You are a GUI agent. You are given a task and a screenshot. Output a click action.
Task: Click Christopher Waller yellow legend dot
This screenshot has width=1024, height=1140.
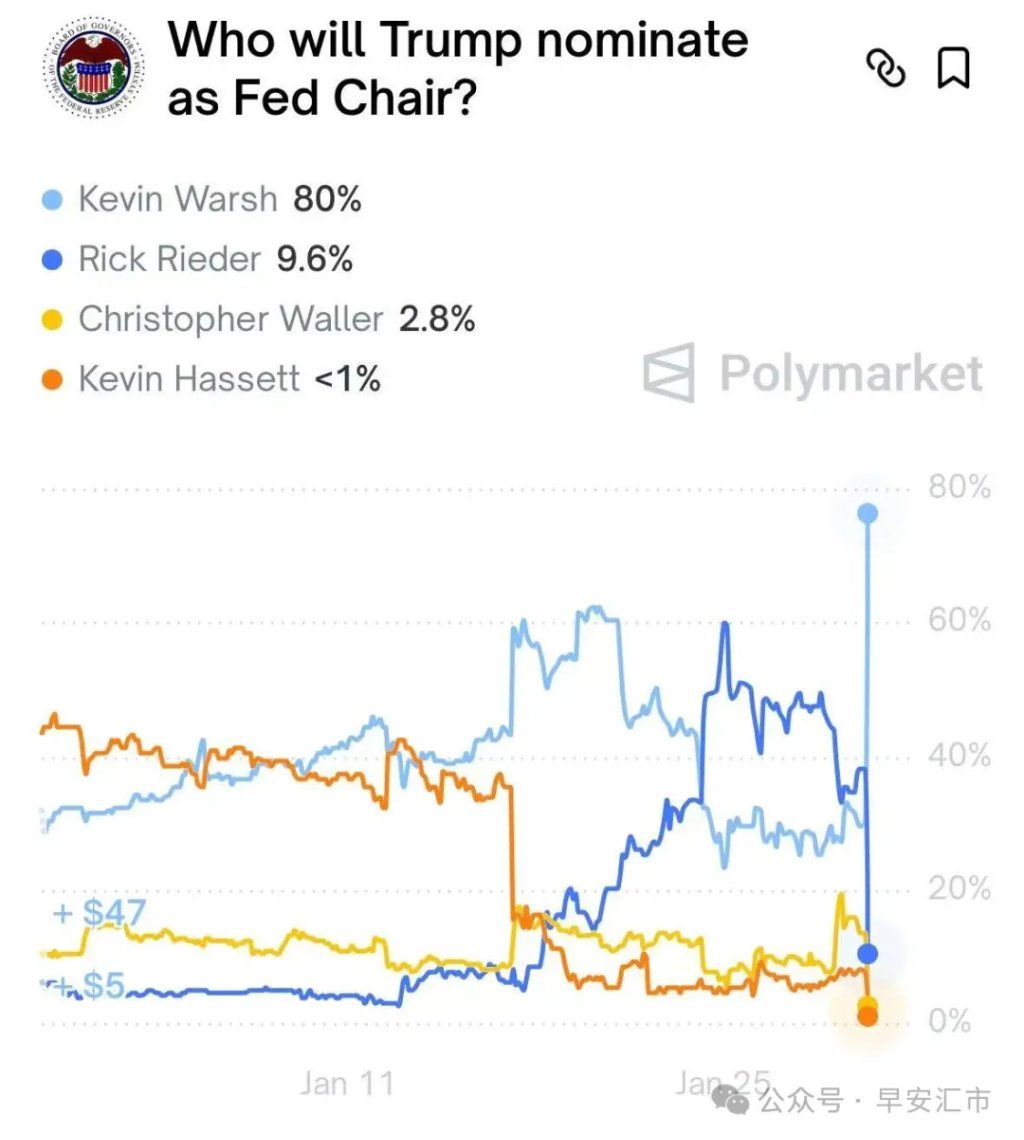[x=55, y=320]
